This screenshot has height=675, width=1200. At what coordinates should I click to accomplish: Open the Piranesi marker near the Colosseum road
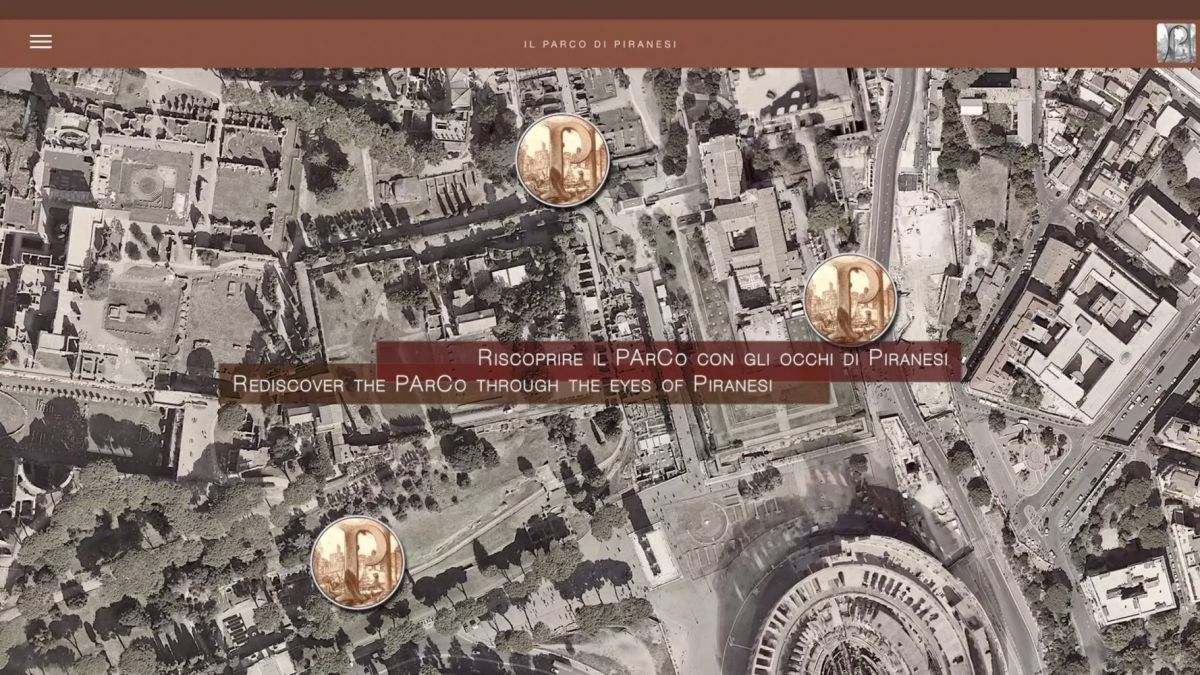(x=849, y=300)
